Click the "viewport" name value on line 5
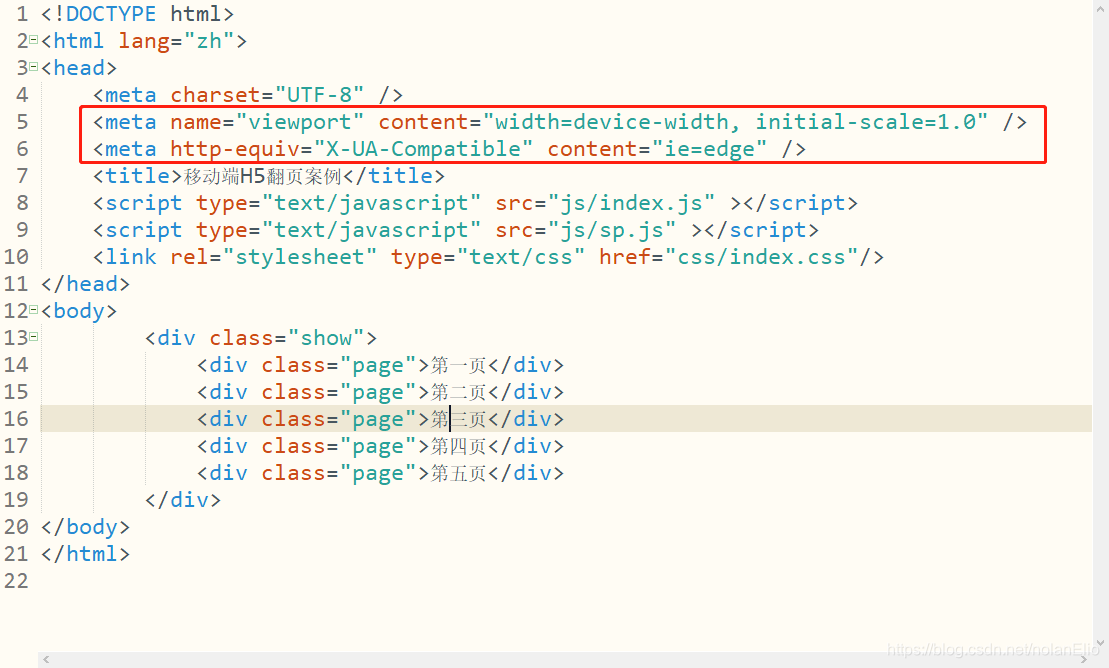 pos(299,122)
